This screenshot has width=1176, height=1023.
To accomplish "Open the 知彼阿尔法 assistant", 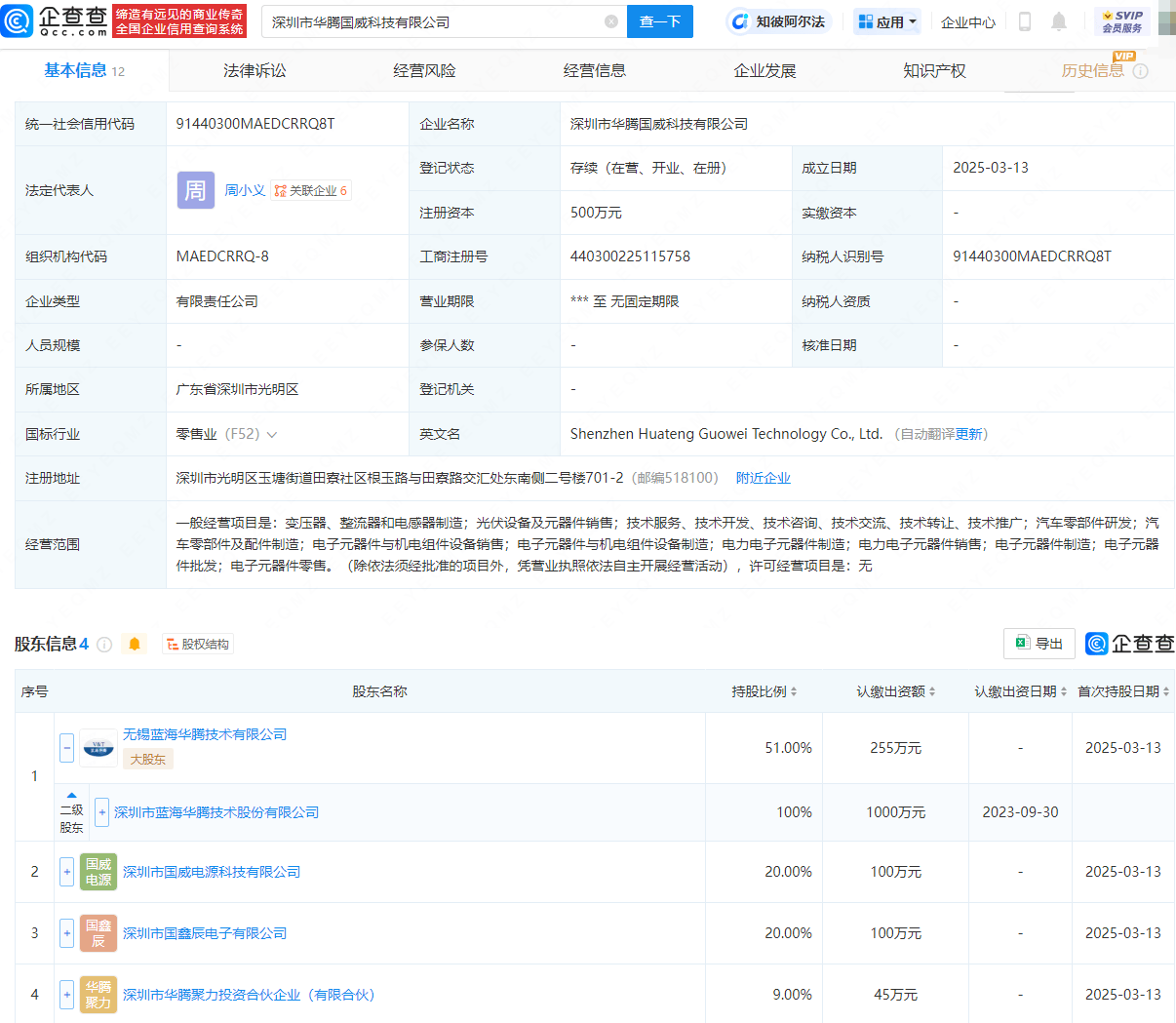I will click(778, 21).
